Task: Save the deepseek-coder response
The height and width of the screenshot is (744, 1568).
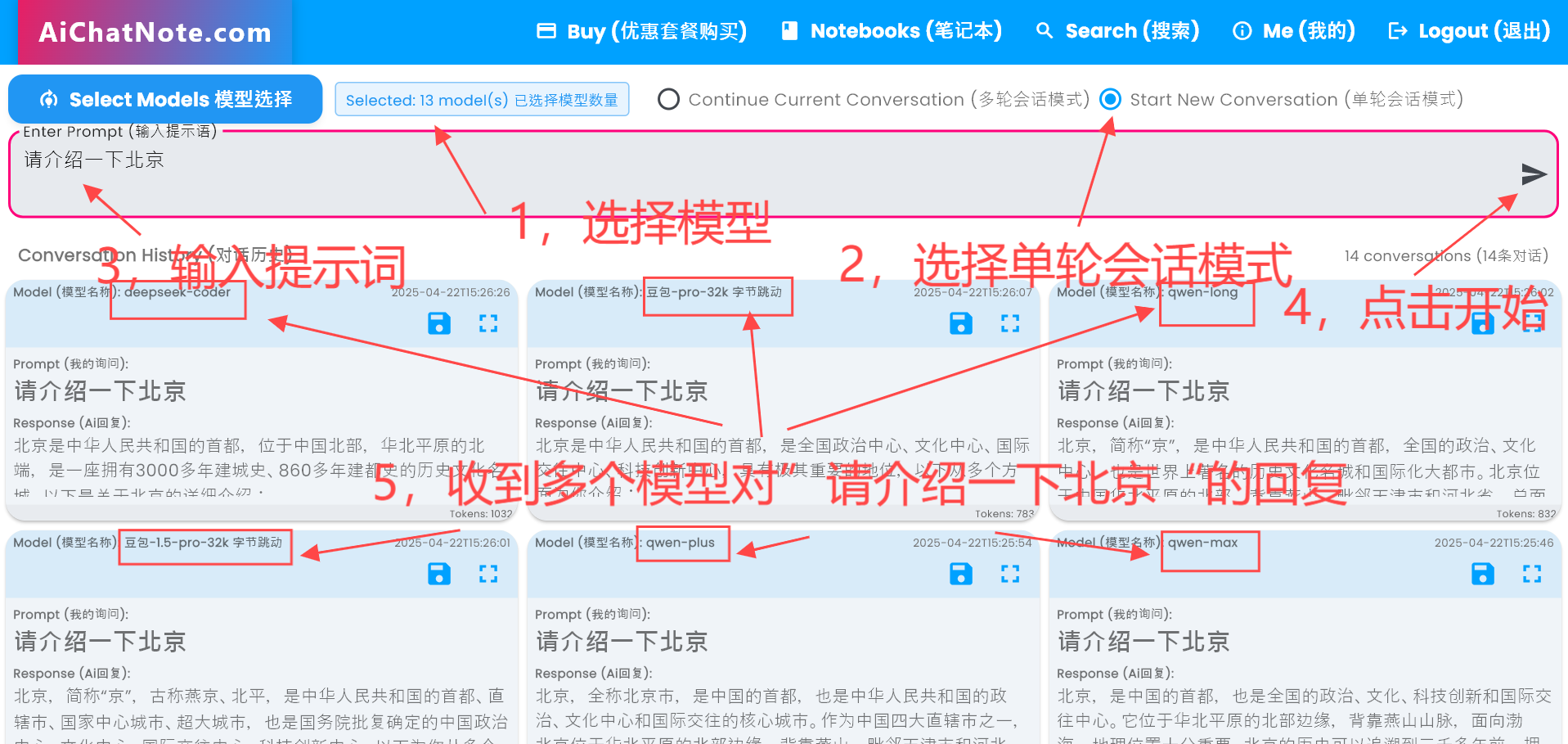Action: click(x=439, y=323)
